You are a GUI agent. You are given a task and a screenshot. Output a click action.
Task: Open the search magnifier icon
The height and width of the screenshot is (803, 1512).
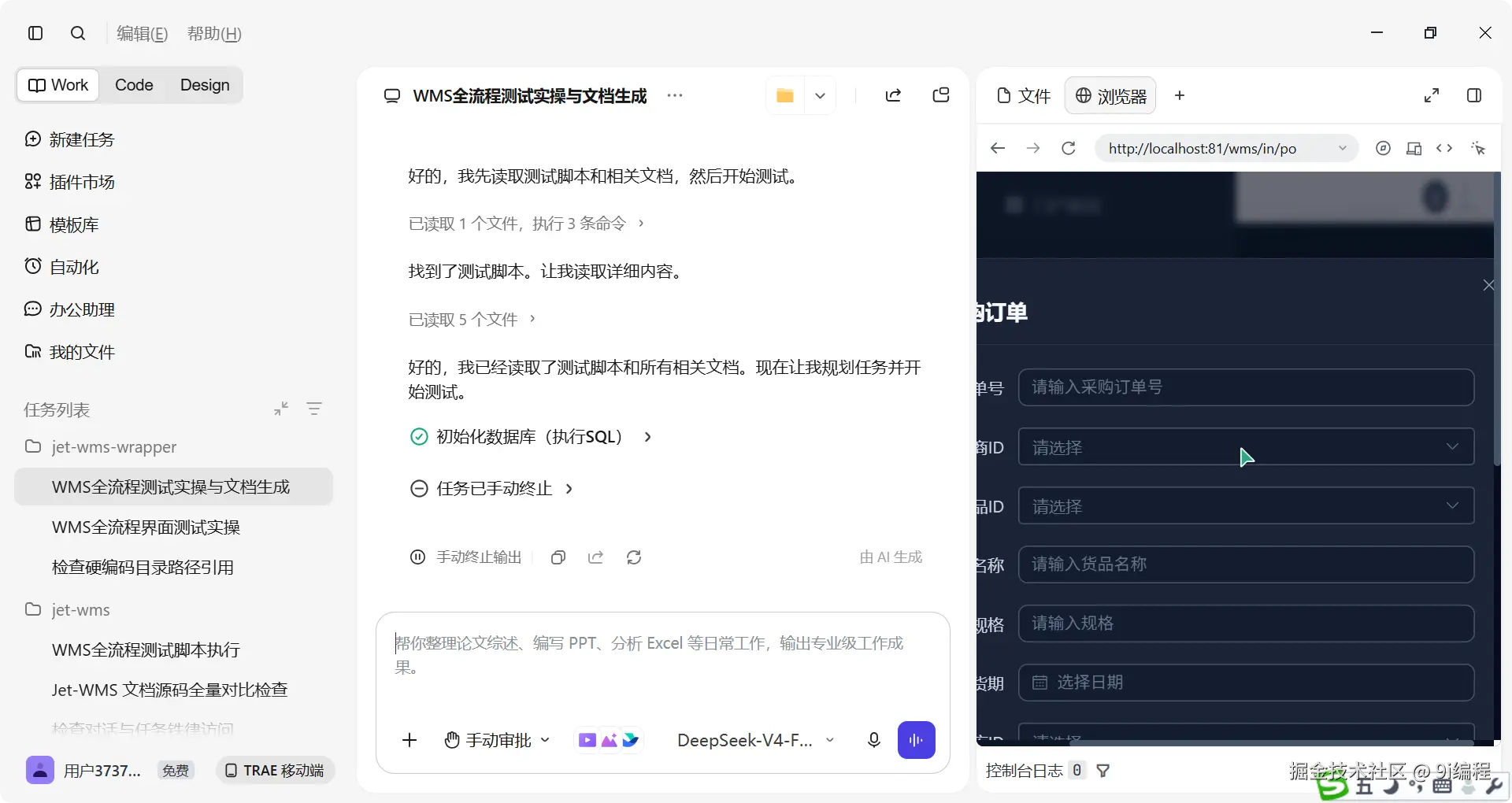tap(78, 33)
